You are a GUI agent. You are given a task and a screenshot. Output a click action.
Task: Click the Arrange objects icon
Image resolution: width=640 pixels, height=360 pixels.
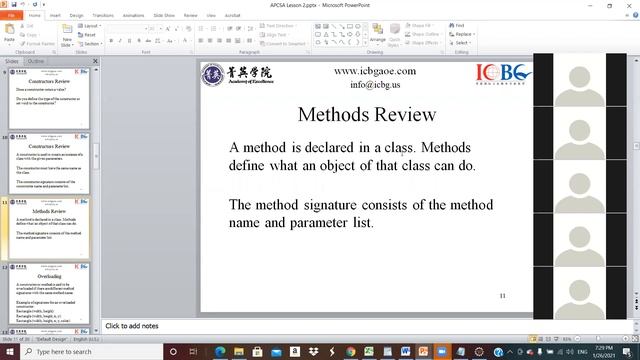[378, 29]
